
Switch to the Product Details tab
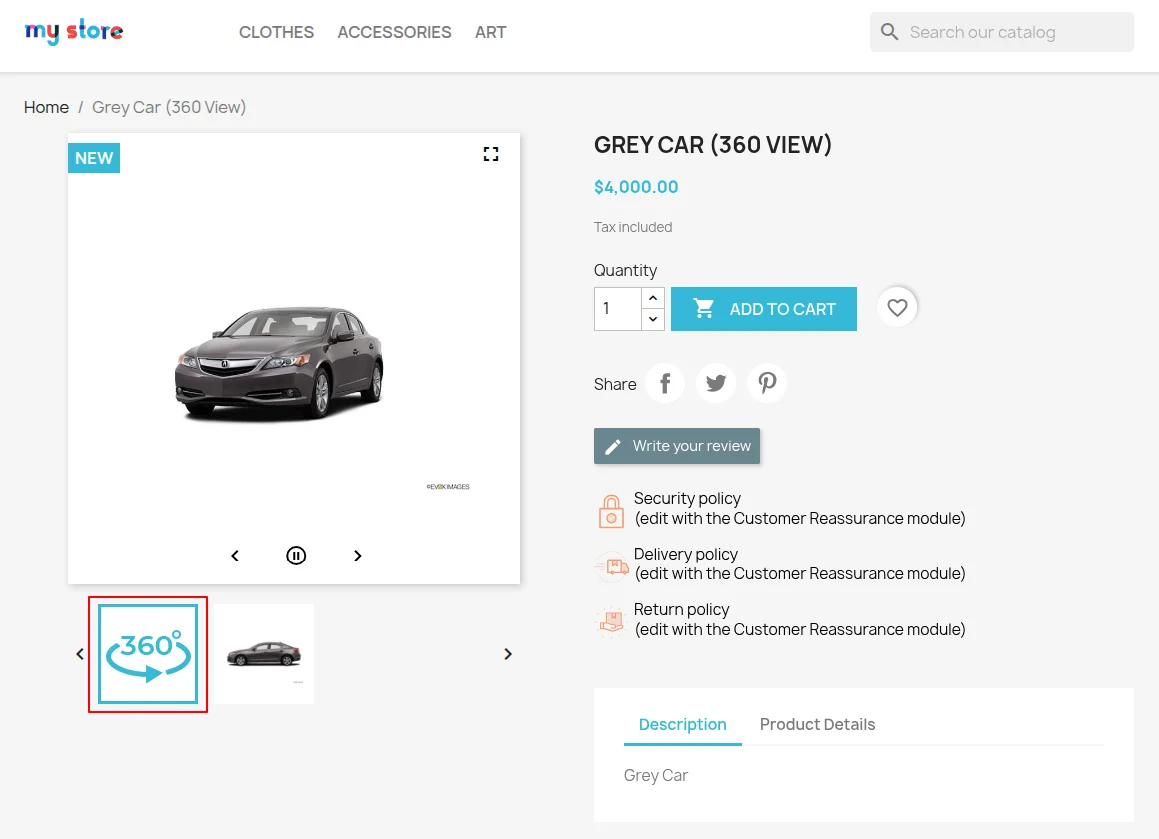point(817,724)
